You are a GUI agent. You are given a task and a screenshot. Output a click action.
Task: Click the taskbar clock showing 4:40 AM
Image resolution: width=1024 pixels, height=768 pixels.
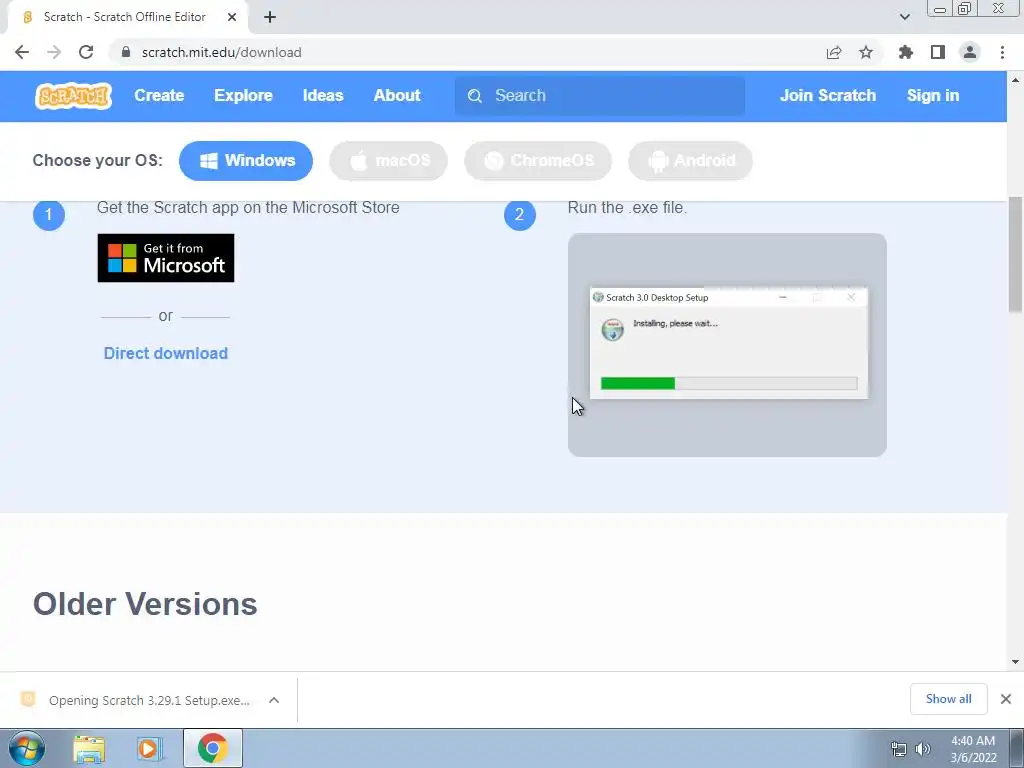pos(973,749)
